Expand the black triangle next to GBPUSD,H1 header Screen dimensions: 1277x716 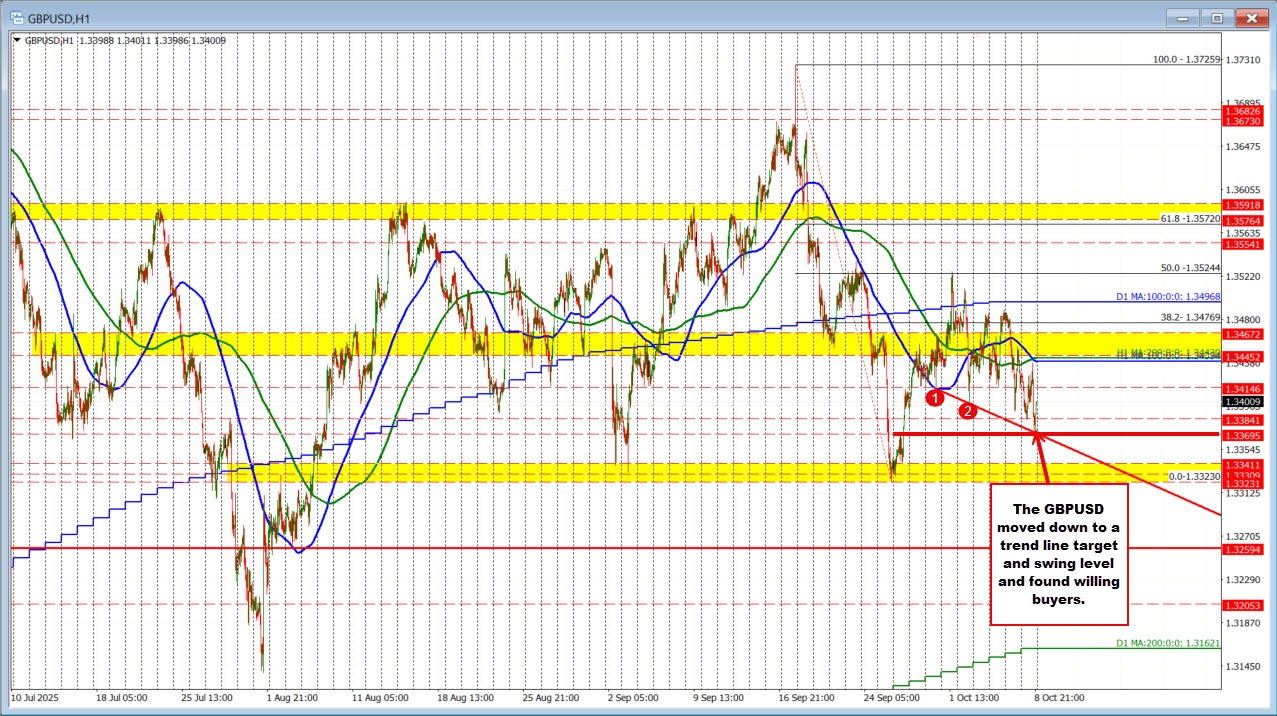tap(15, 41)
